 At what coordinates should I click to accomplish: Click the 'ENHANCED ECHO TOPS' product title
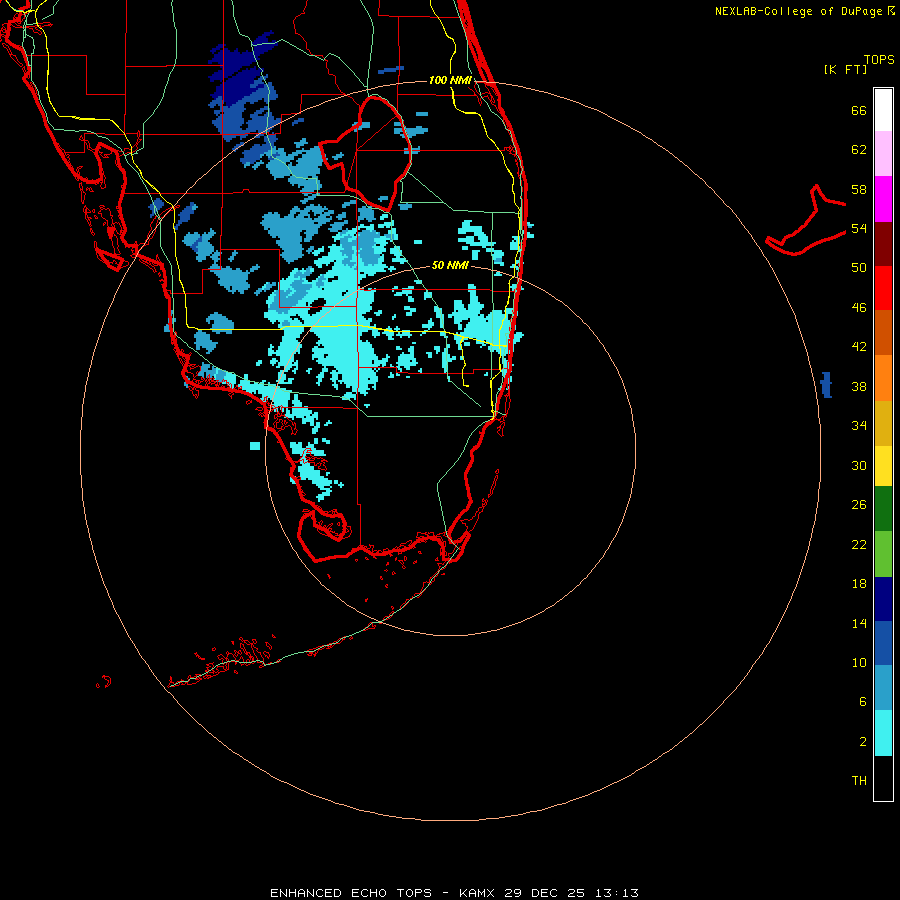[351, 893]
